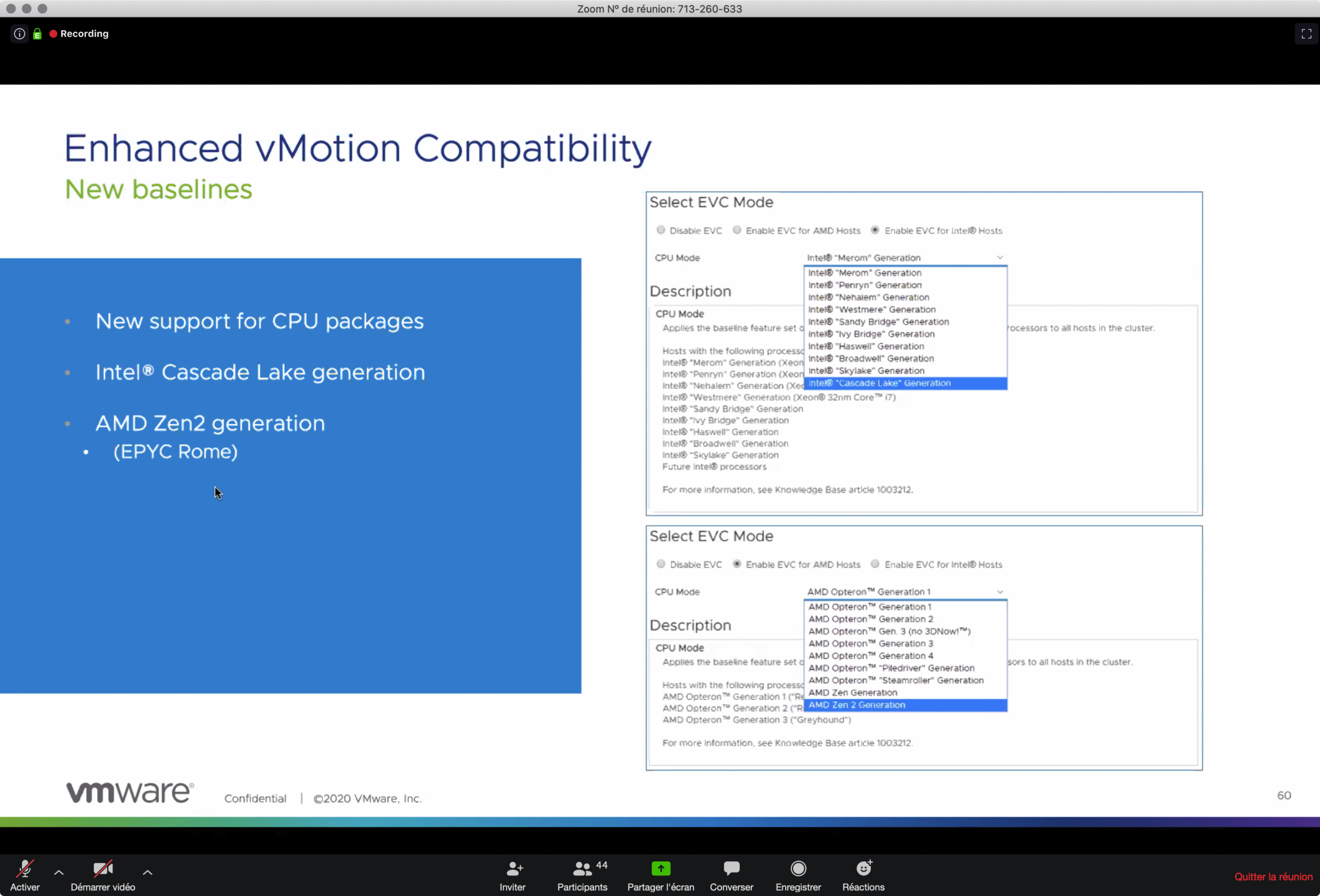Click the red Recording indicator
Viewport: 1320px width, 896px height.
tap(79, 34)
